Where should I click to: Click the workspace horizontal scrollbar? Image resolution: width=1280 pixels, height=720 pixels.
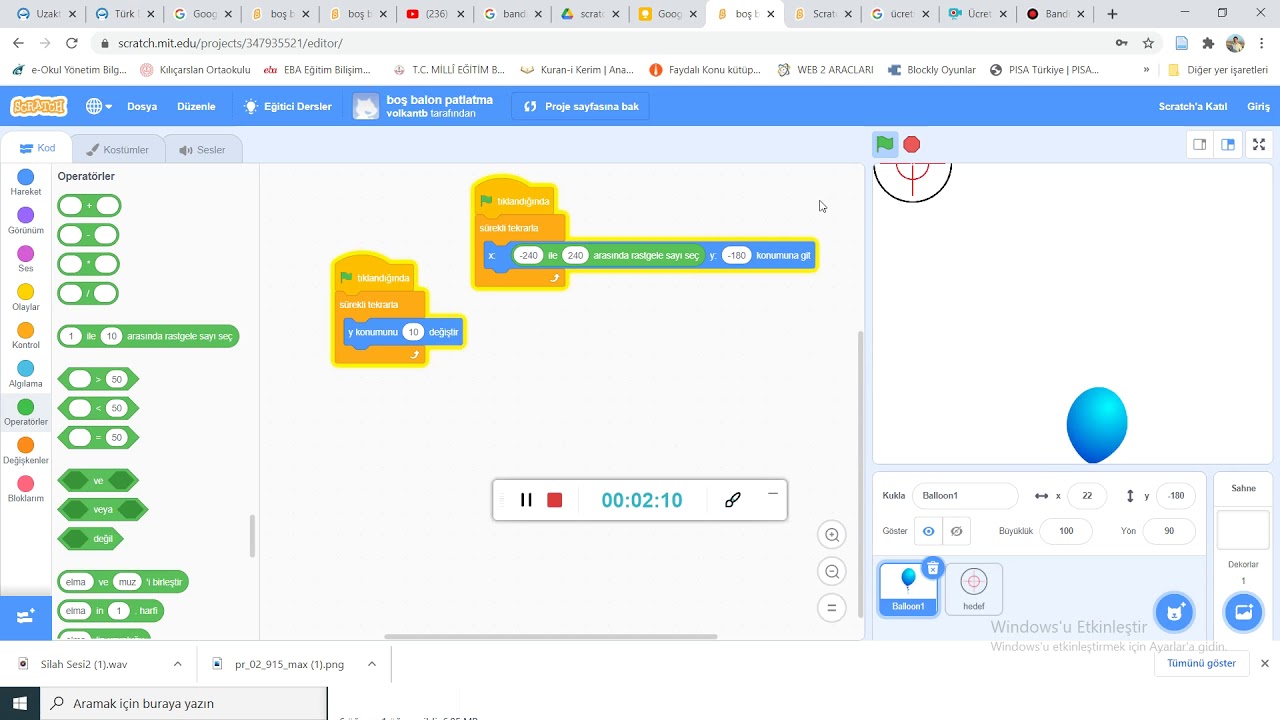pos(550,636)
